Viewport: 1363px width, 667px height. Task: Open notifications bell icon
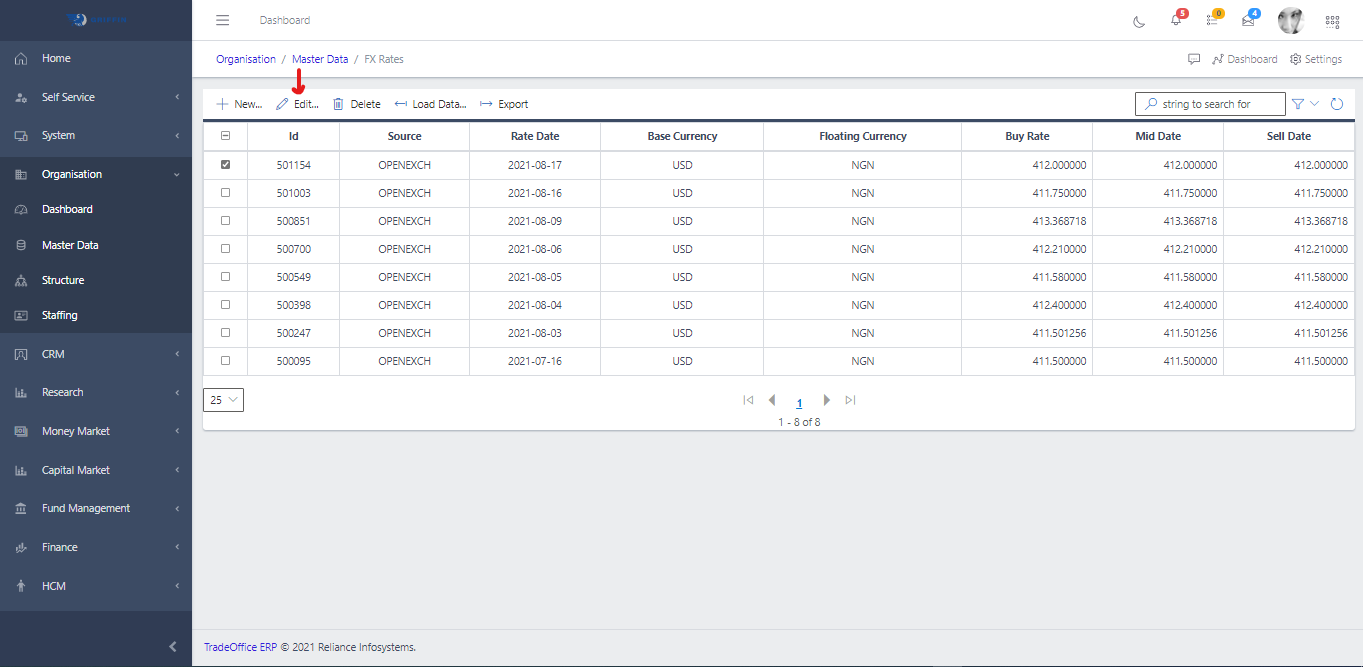click(1176, 20)
